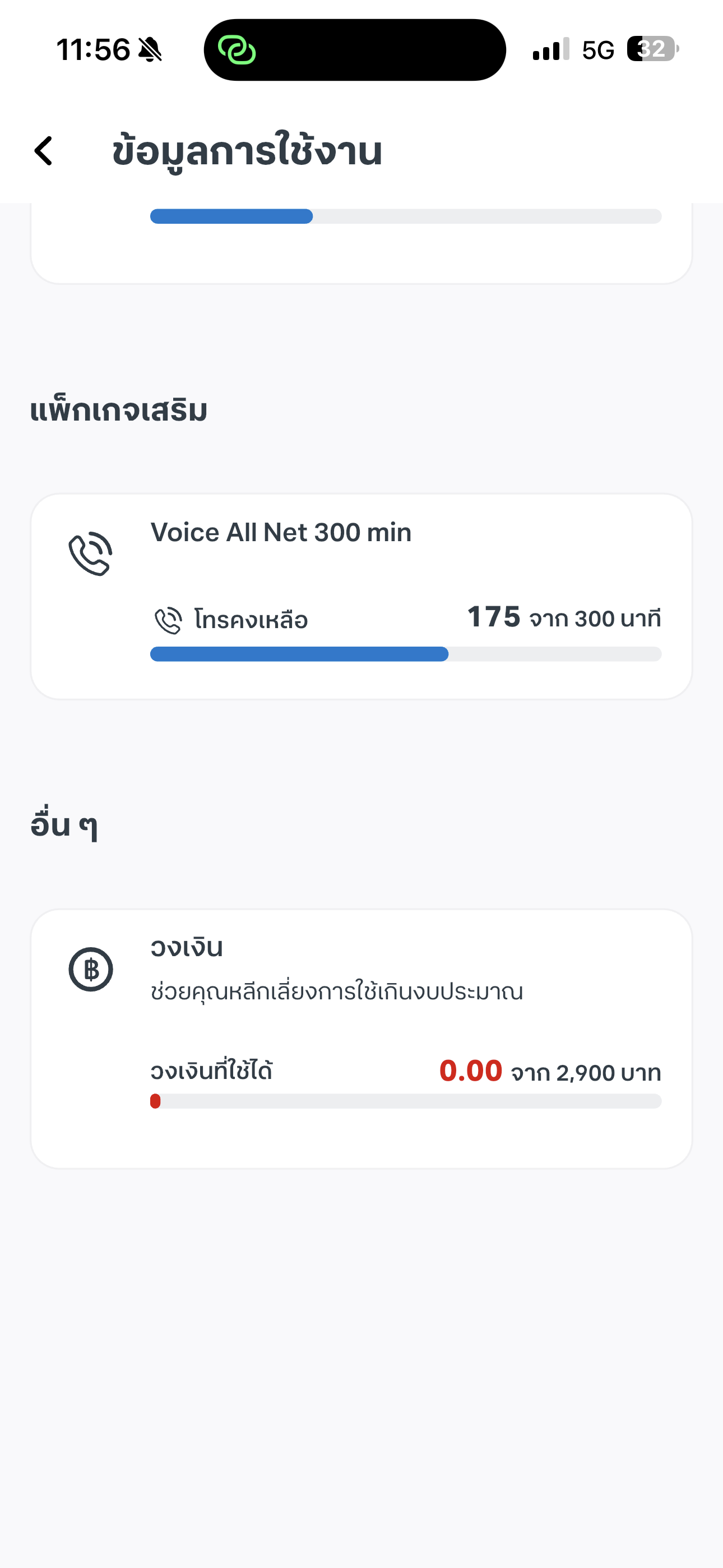
Task: Tap the baht coin icon on วงเงิน card
Action: (91, 969)
